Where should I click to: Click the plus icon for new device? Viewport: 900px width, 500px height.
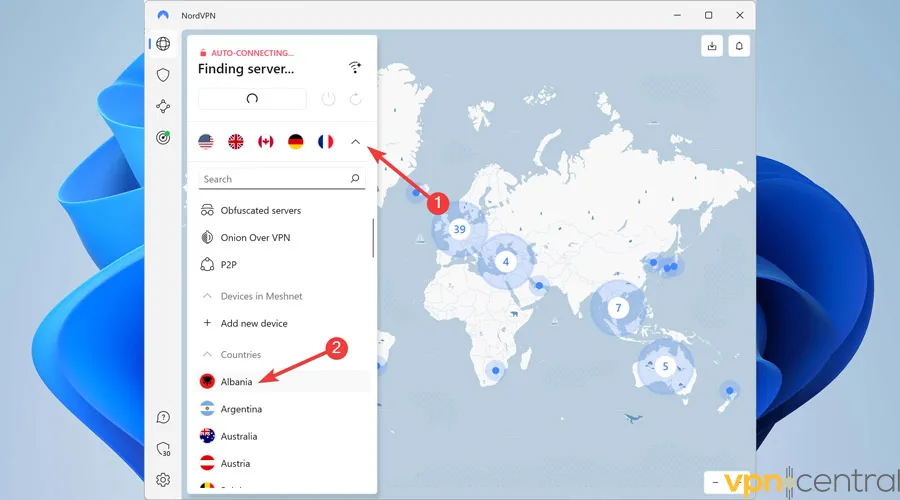(x=207, y=323)
